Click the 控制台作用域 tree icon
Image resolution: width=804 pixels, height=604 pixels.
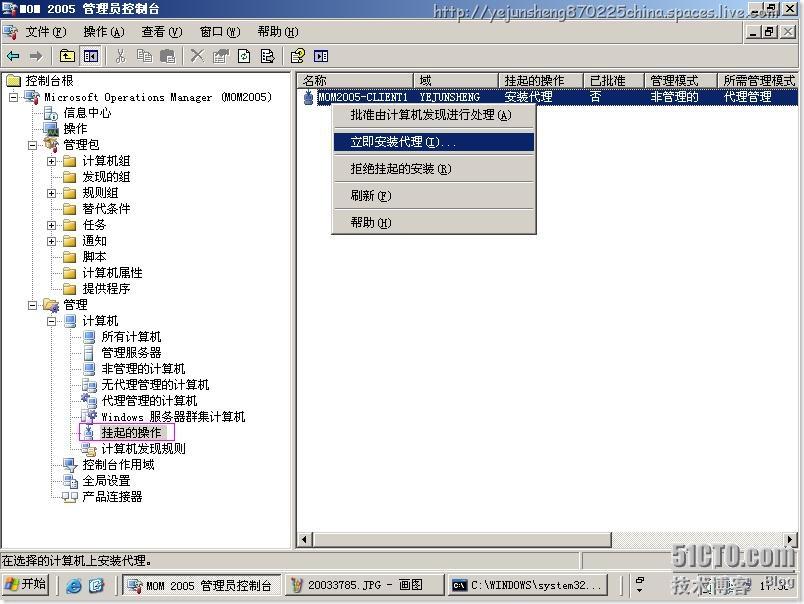pyautogui.click(x=70, y=465)
